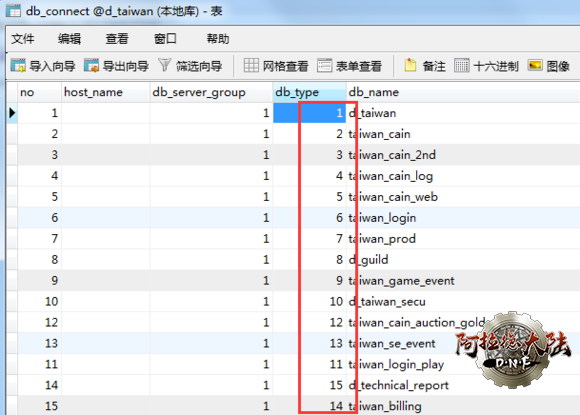Open the Import Wizard (导入向导) icon
Viewport: 580px width, 415px height.
(18, 66)
